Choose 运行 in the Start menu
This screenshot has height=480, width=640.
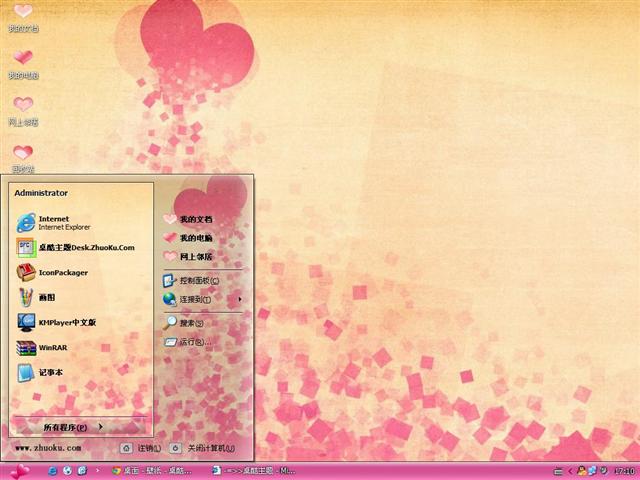193,342
